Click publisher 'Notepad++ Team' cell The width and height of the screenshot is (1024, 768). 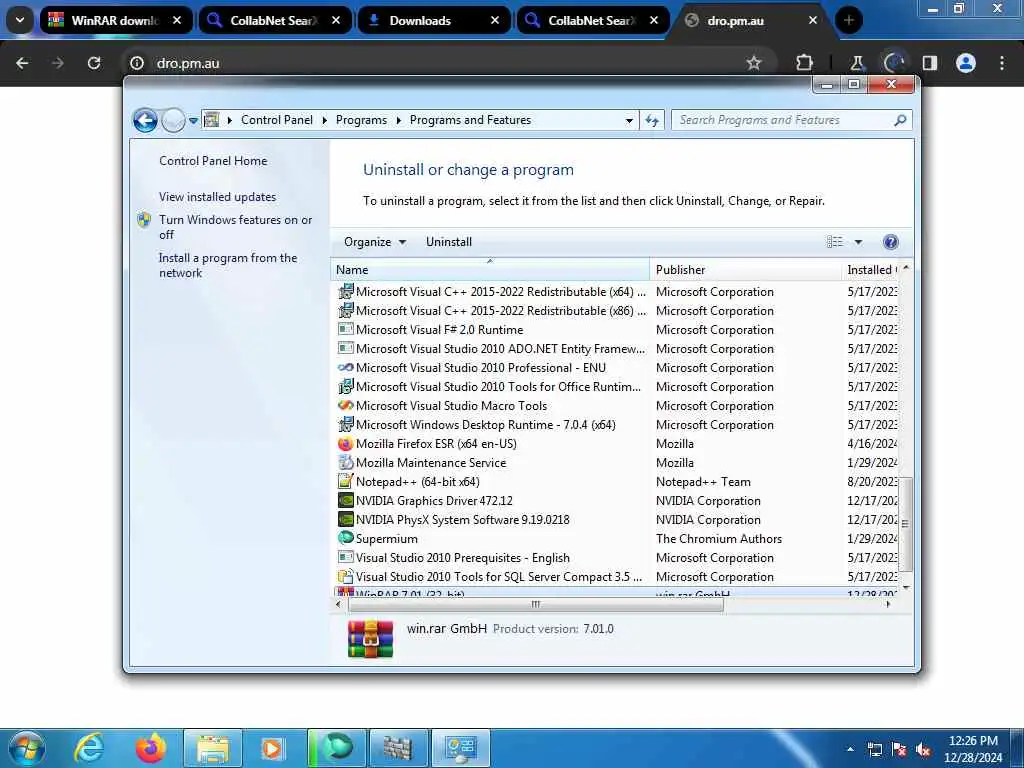pyautogui.click(x=703, y=482)
